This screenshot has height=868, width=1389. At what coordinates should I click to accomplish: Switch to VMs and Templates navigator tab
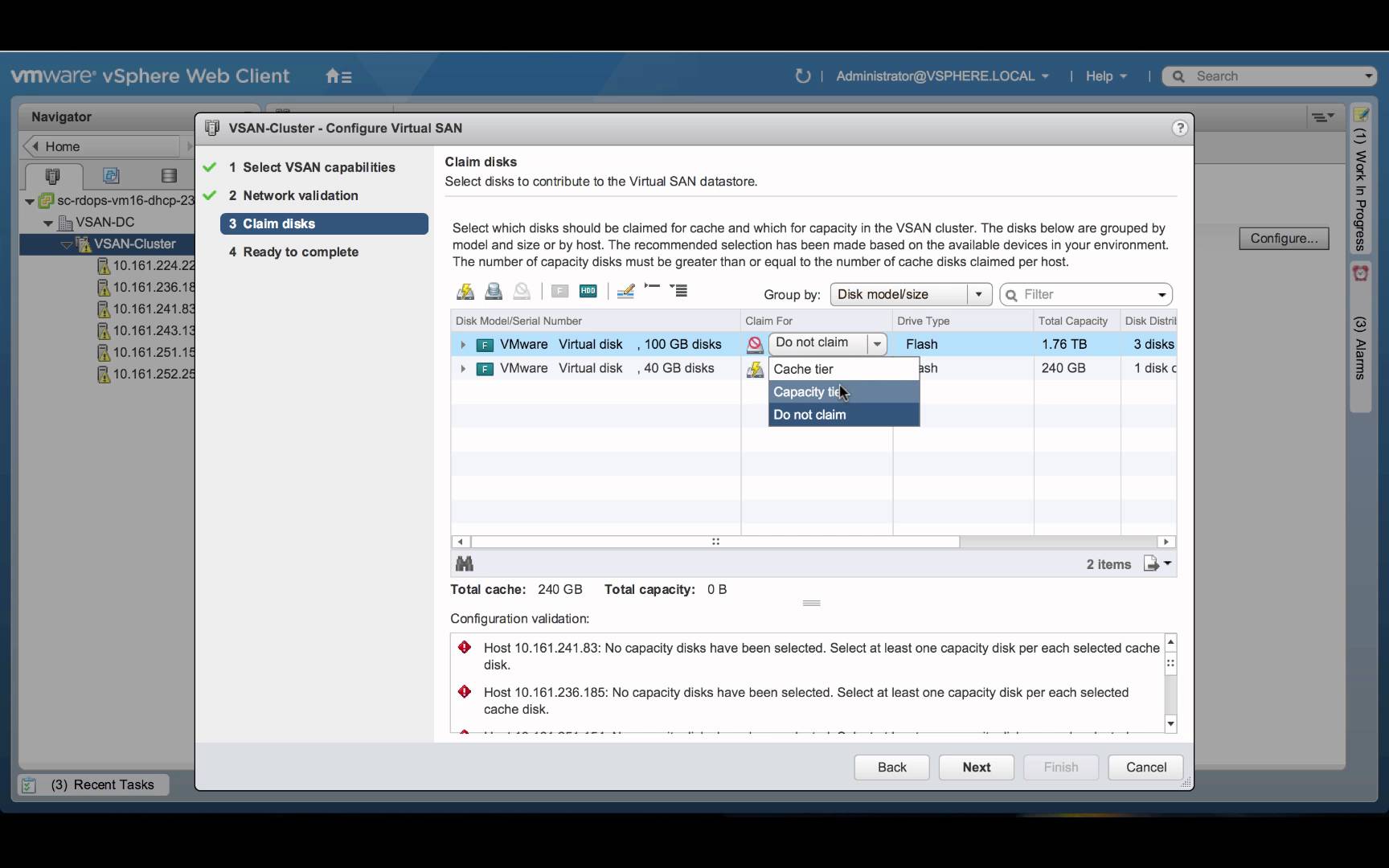[111, 176]
